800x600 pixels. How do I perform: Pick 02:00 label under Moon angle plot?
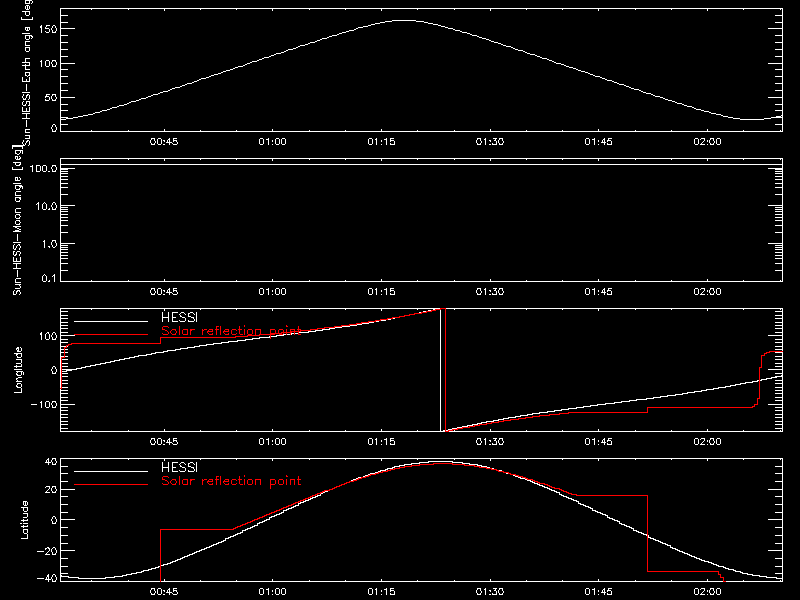pyautogui.click(x=707, y=292)
